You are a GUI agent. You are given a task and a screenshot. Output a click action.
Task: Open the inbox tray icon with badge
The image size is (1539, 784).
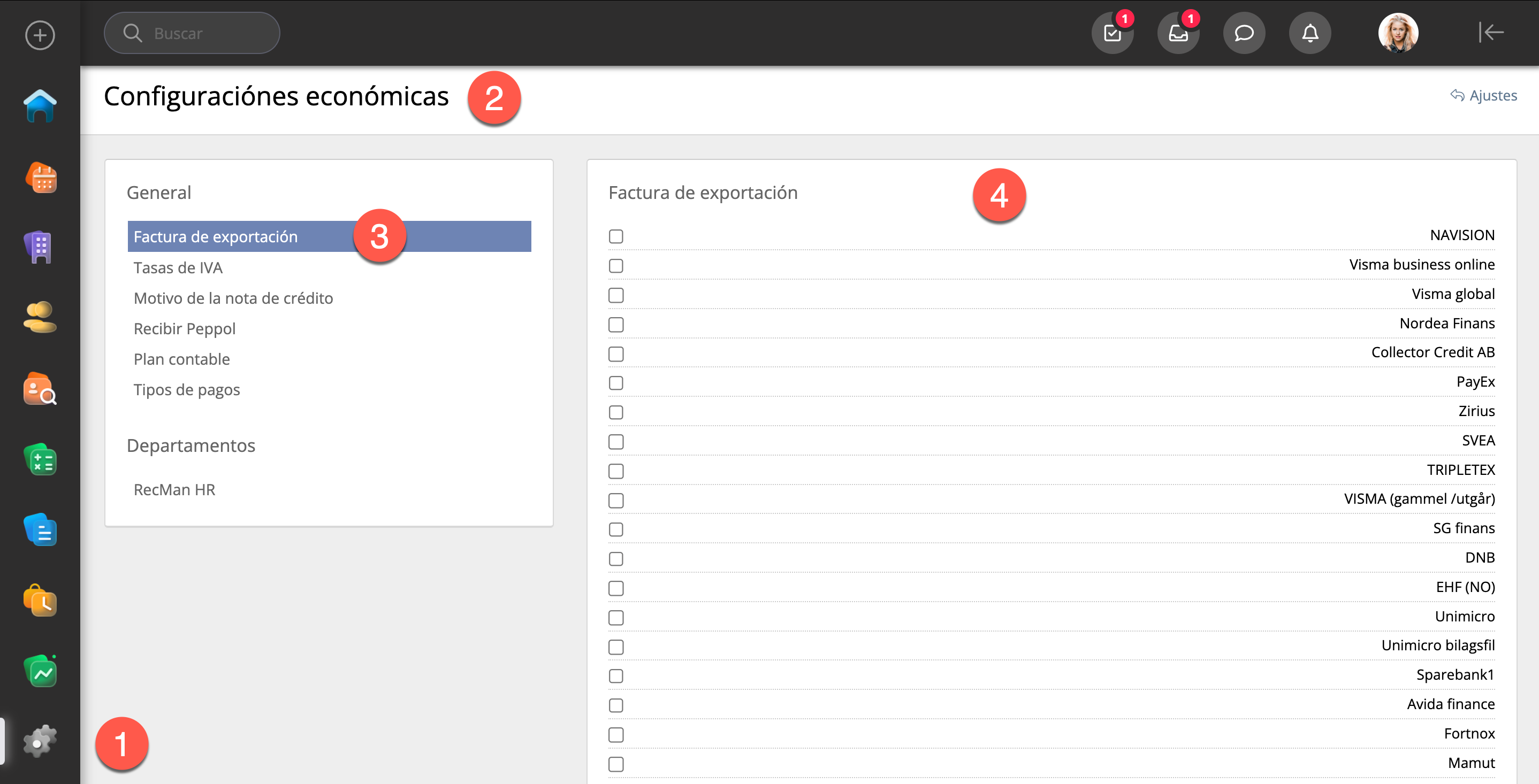(1178, 33)
